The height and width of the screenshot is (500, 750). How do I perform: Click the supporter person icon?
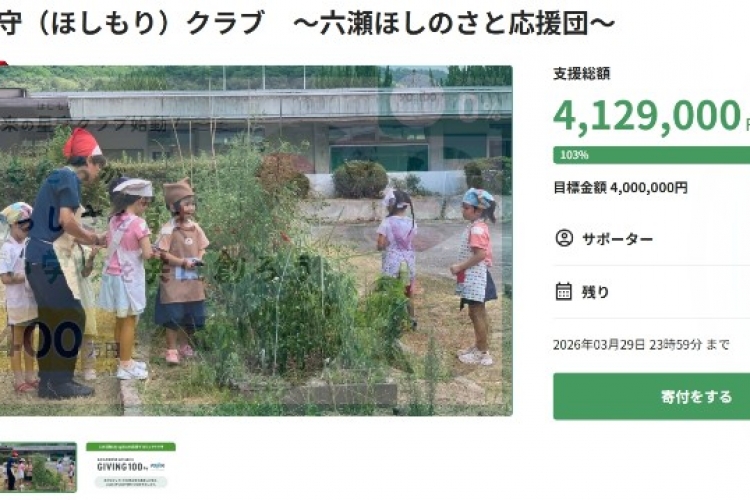pyautogui.click(x=564, y=239)
